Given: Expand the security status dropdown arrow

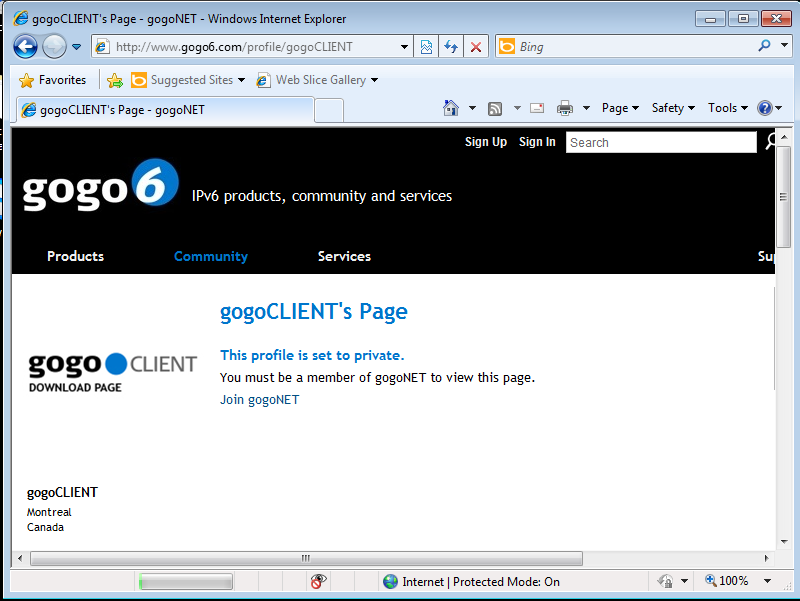Looking at the screenshot, I should pyautogui.click(x=685, y=581).
